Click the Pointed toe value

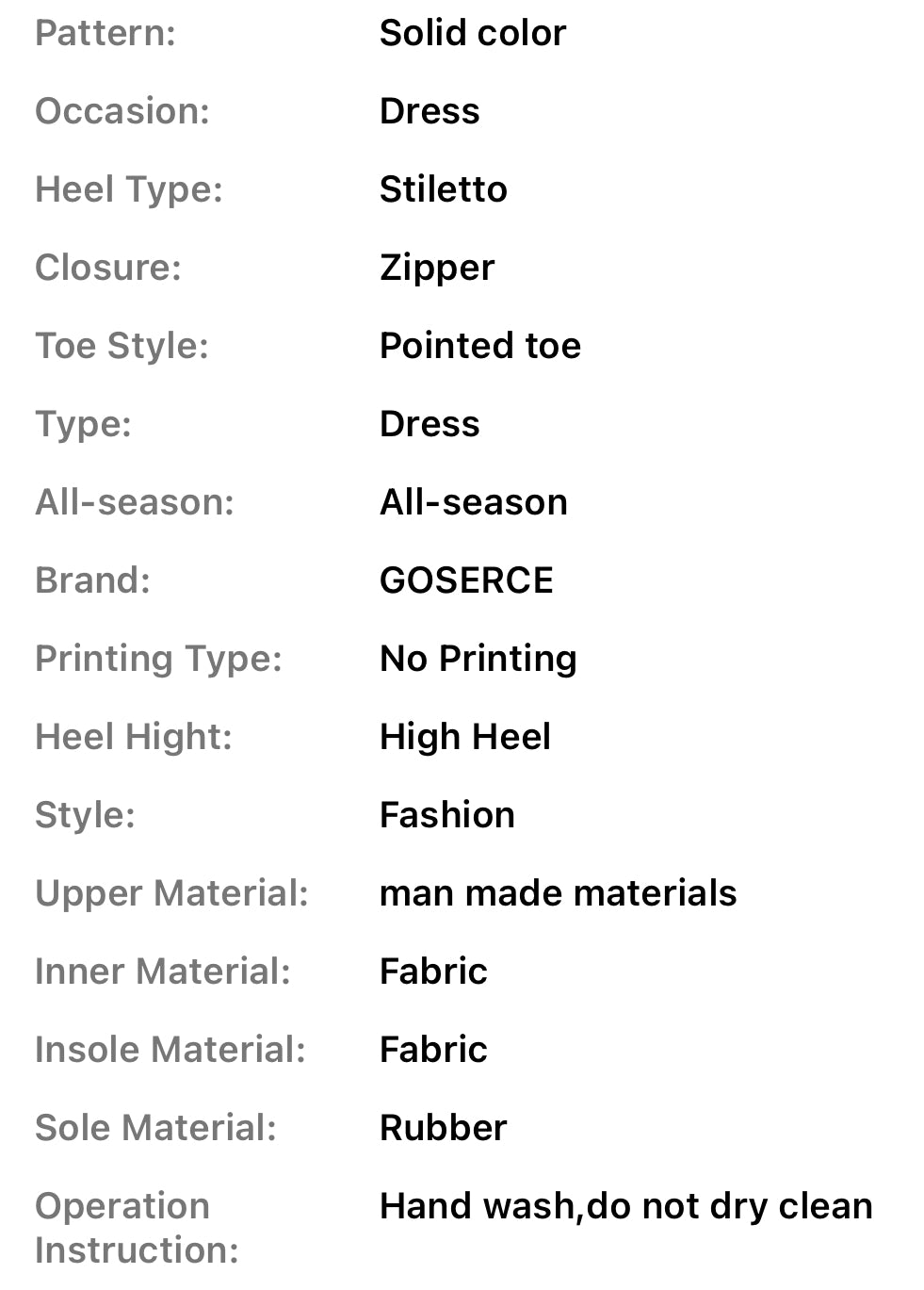(x=480, y=346)
